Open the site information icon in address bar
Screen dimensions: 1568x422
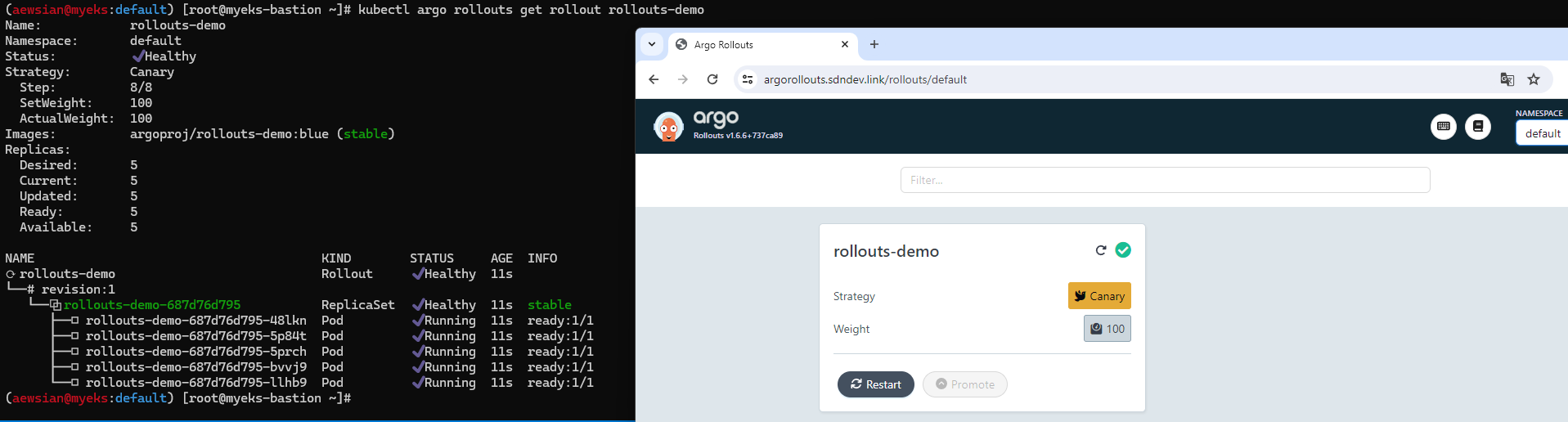click(x=747, y=79)
